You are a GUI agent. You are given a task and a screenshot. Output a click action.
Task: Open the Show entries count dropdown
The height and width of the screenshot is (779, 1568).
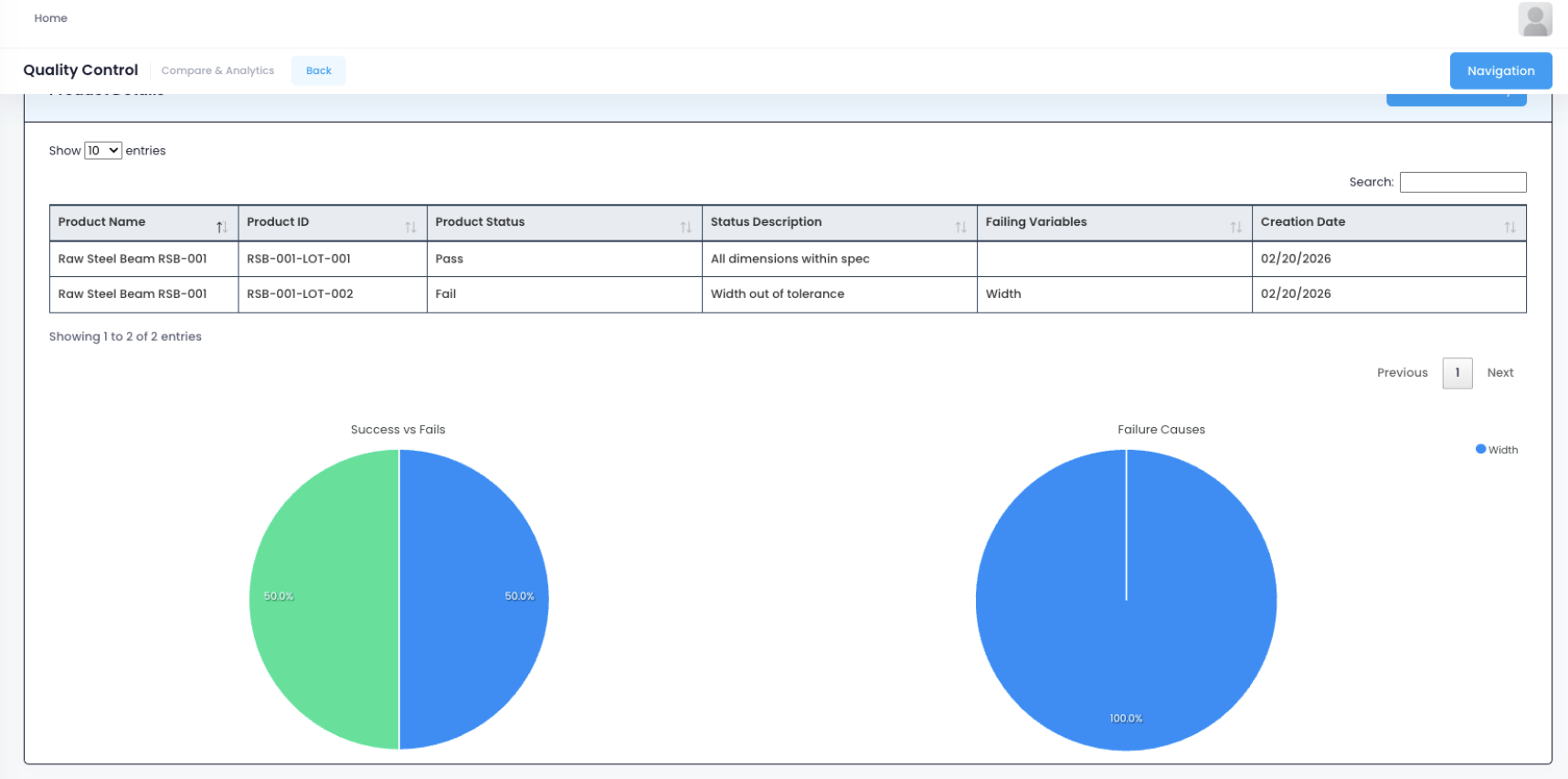point(102,151)
